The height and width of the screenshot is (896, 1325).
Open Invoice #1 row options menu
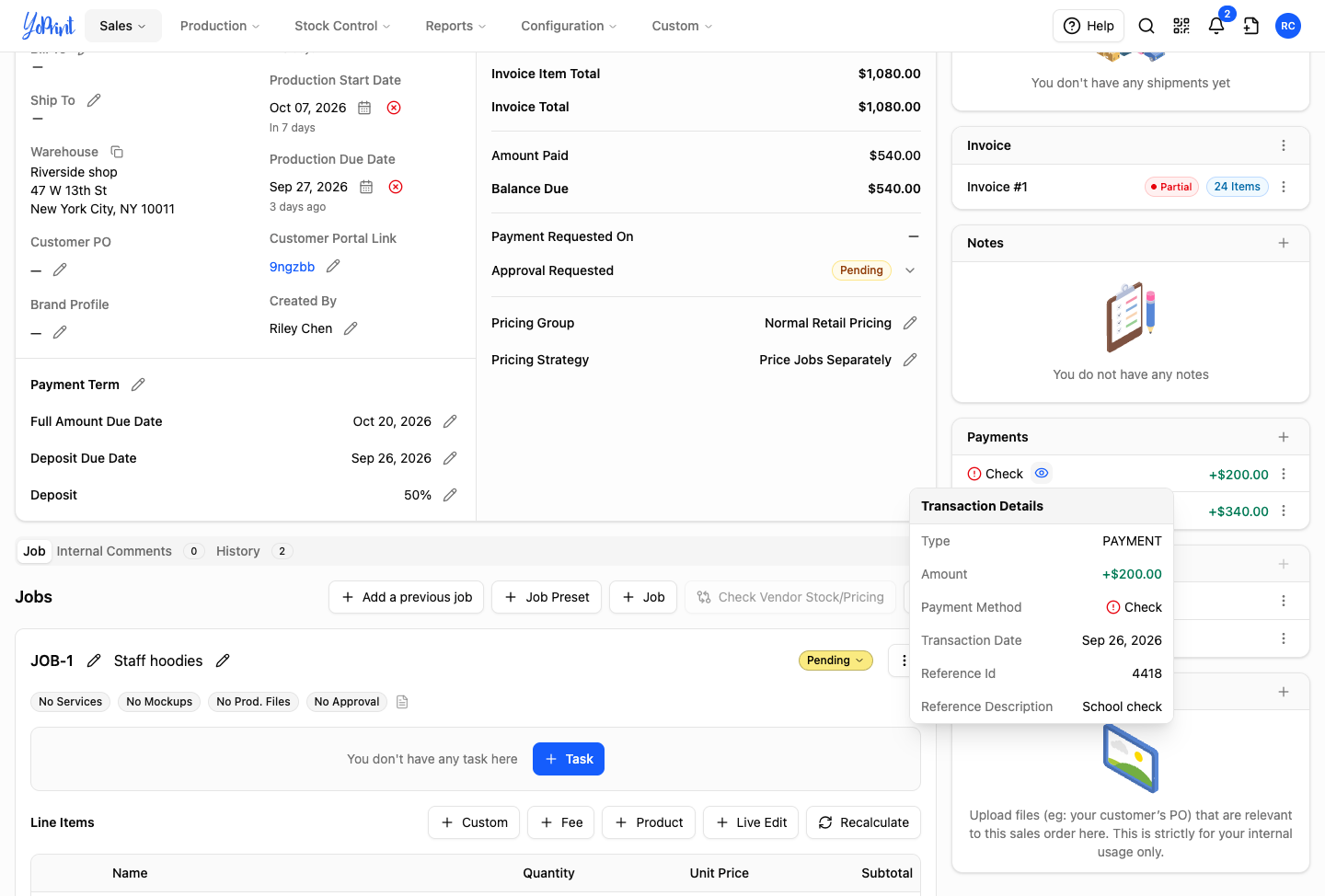[1284, 187]
